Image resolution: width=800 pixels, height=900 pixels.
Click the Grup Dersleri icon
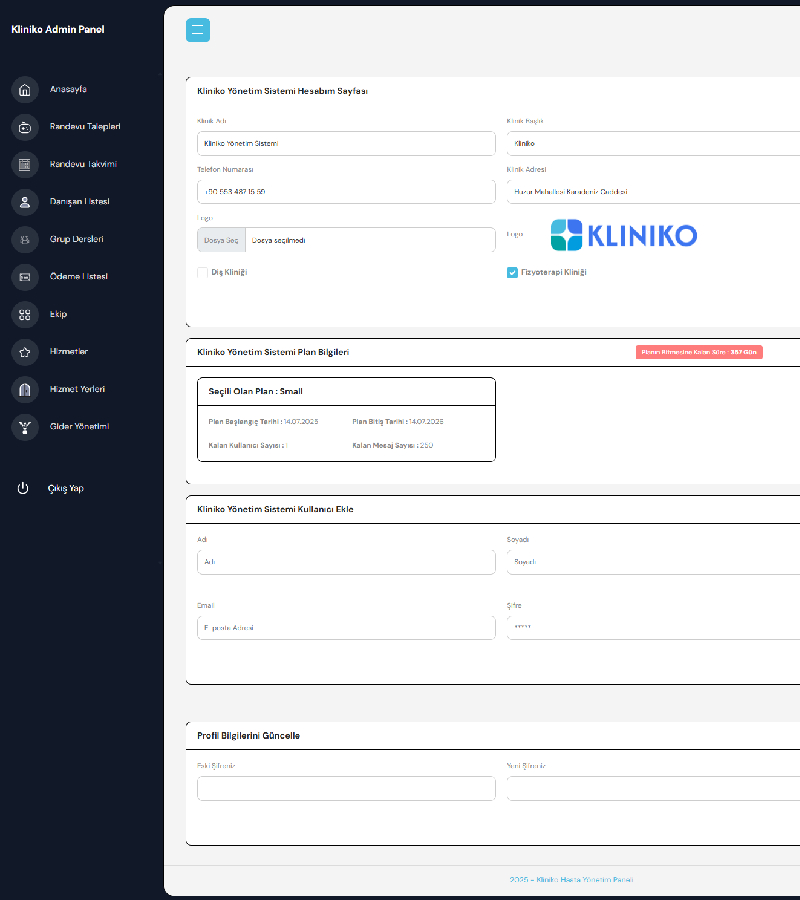point(25,240)
